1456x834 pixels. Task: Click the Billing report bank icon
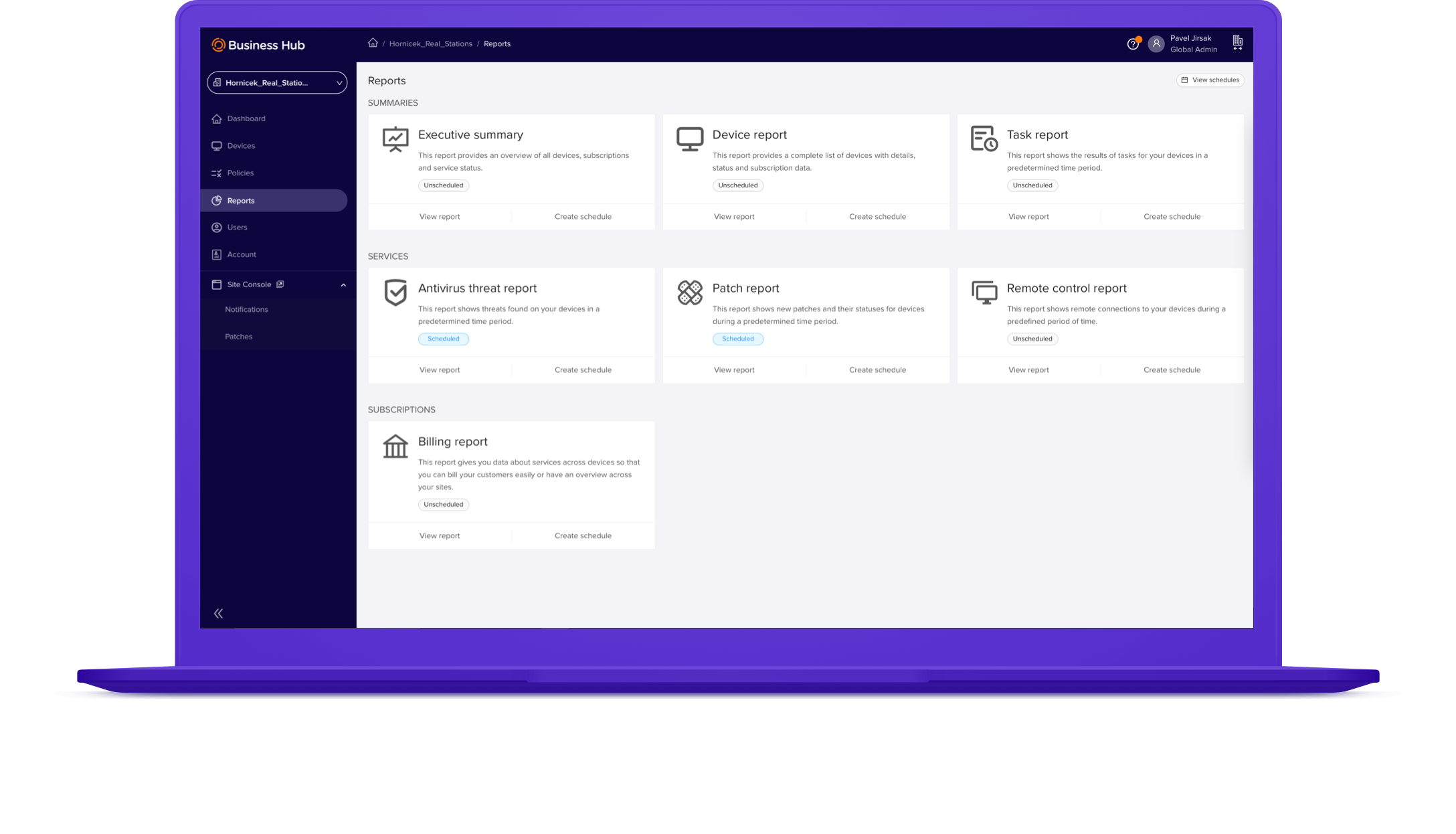pyautogui.click(x=395, y=446)
